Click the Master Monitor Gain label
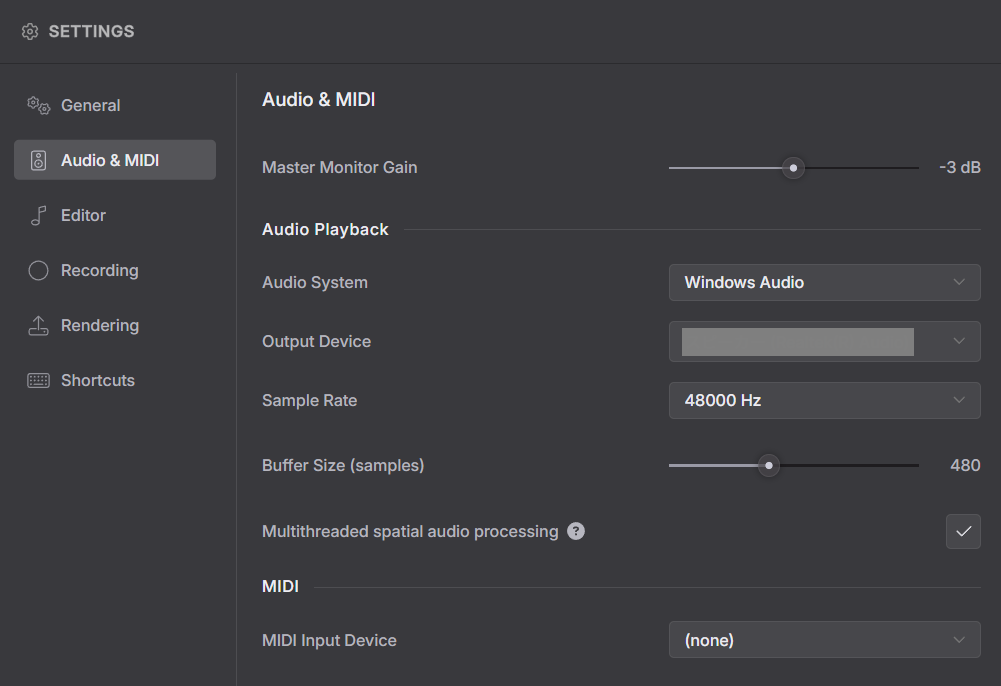The height and width of the screenshot is (686, 1001). coord(340,167)
